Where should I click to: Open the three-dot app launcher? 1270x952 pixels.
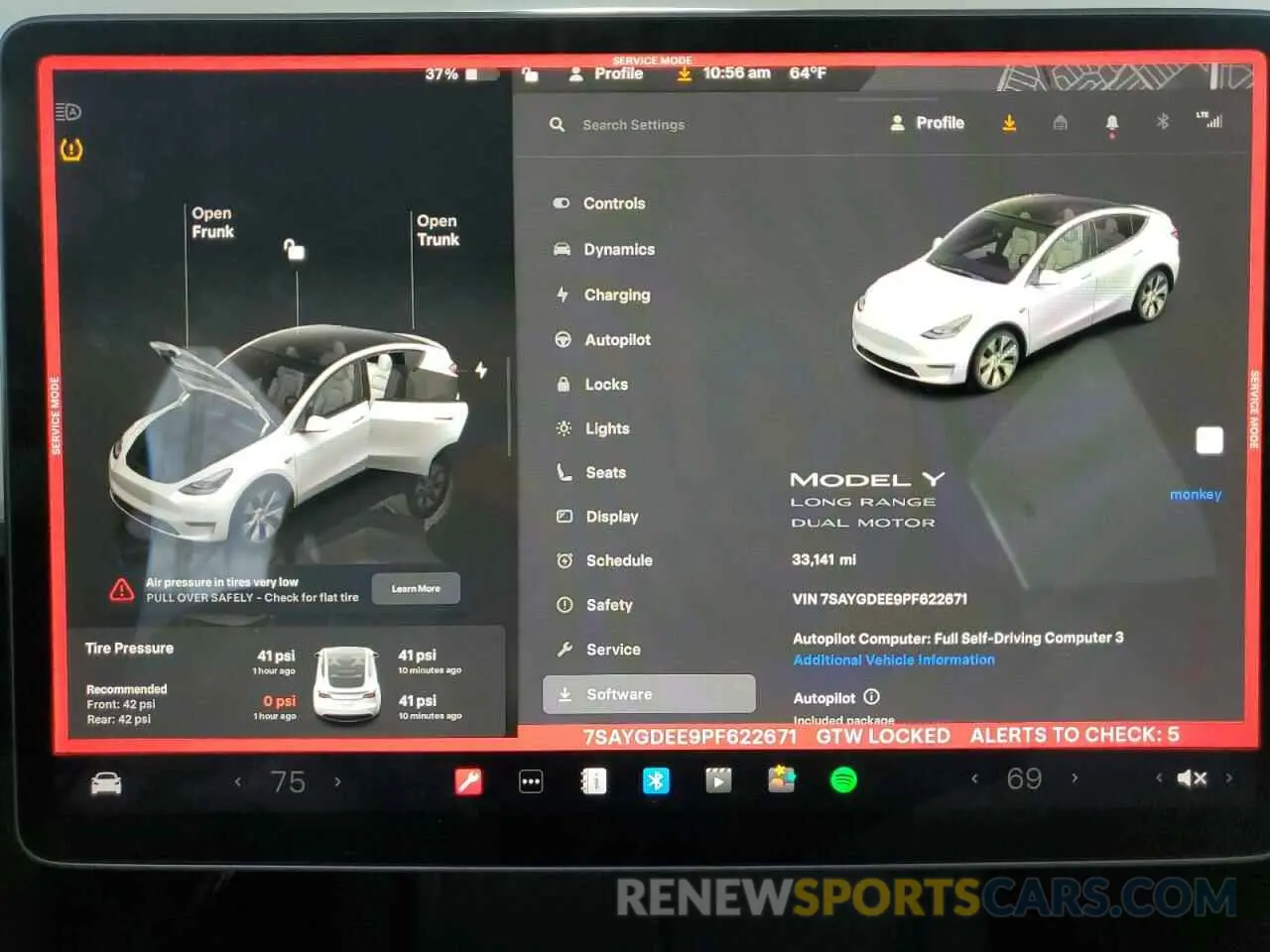click(531, 781)
